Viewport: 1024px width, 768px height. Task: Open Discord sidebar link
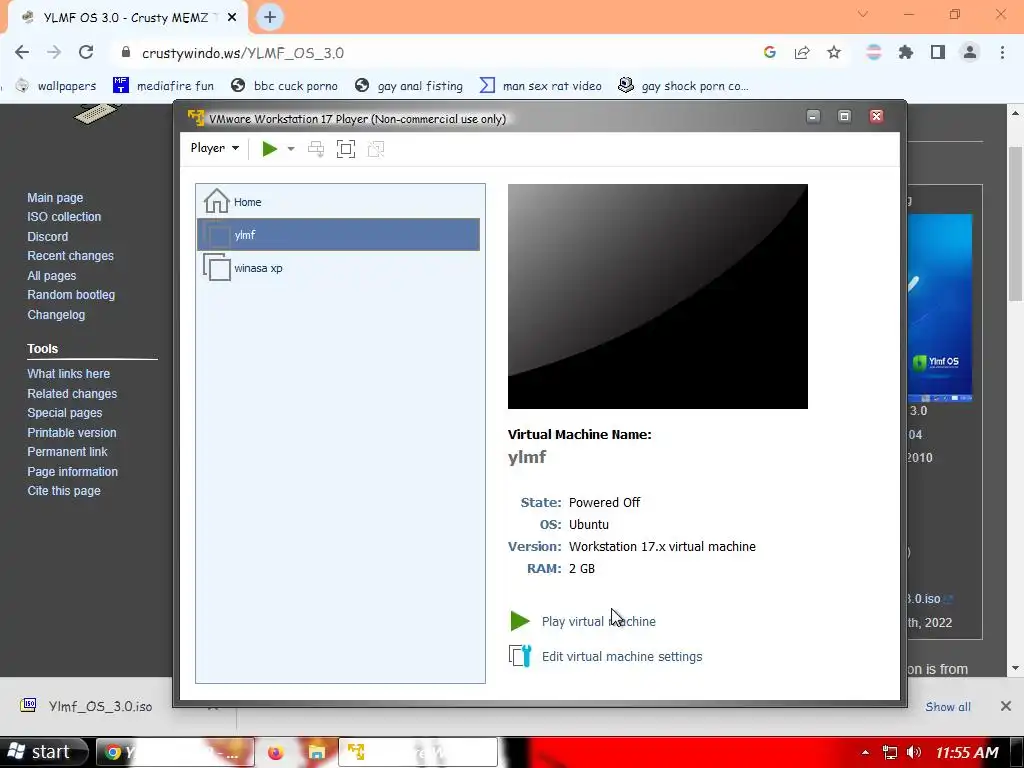click(47, 236)
